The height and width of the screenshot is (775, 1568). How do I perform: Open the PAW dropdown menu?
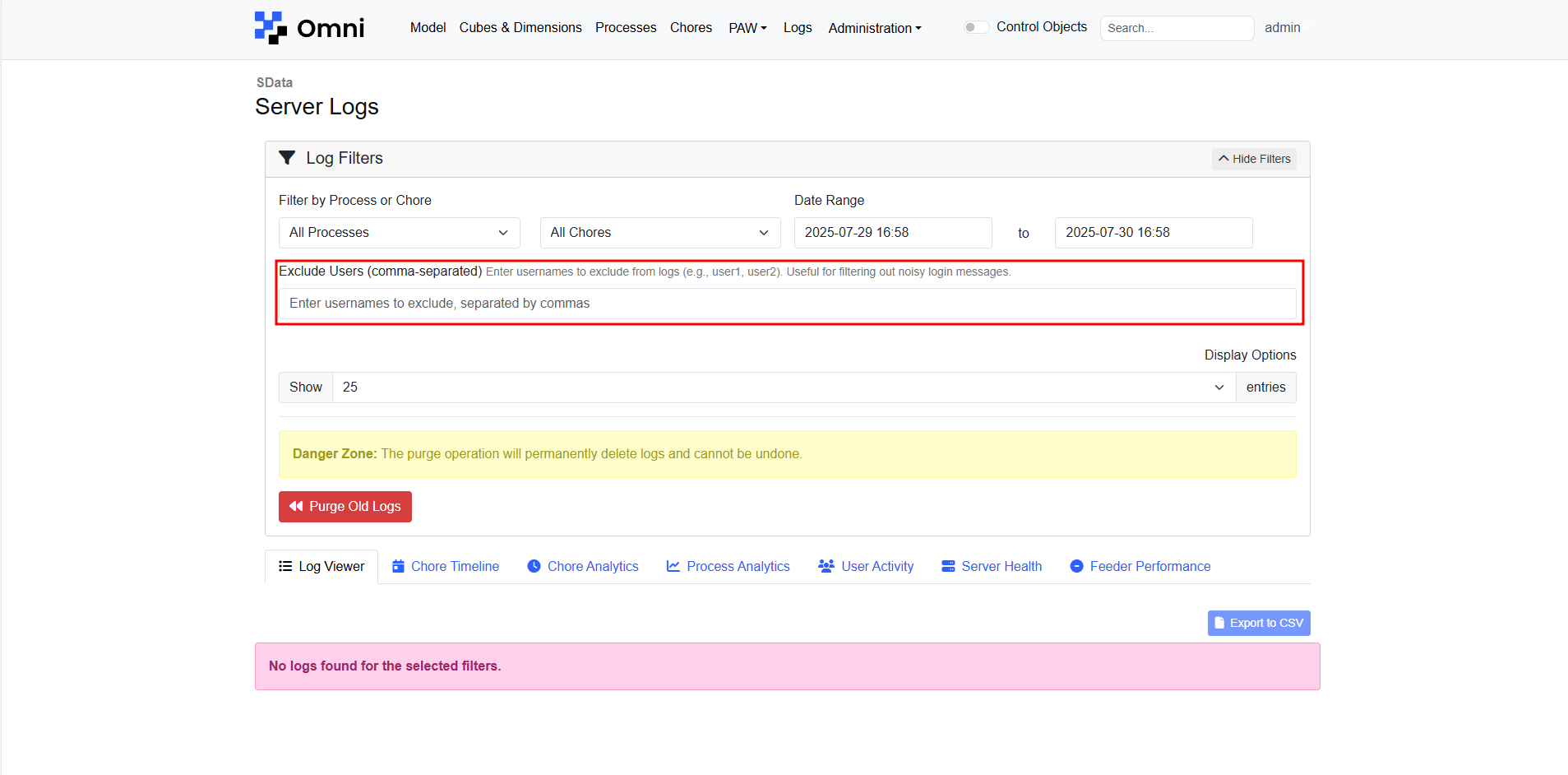747,28
